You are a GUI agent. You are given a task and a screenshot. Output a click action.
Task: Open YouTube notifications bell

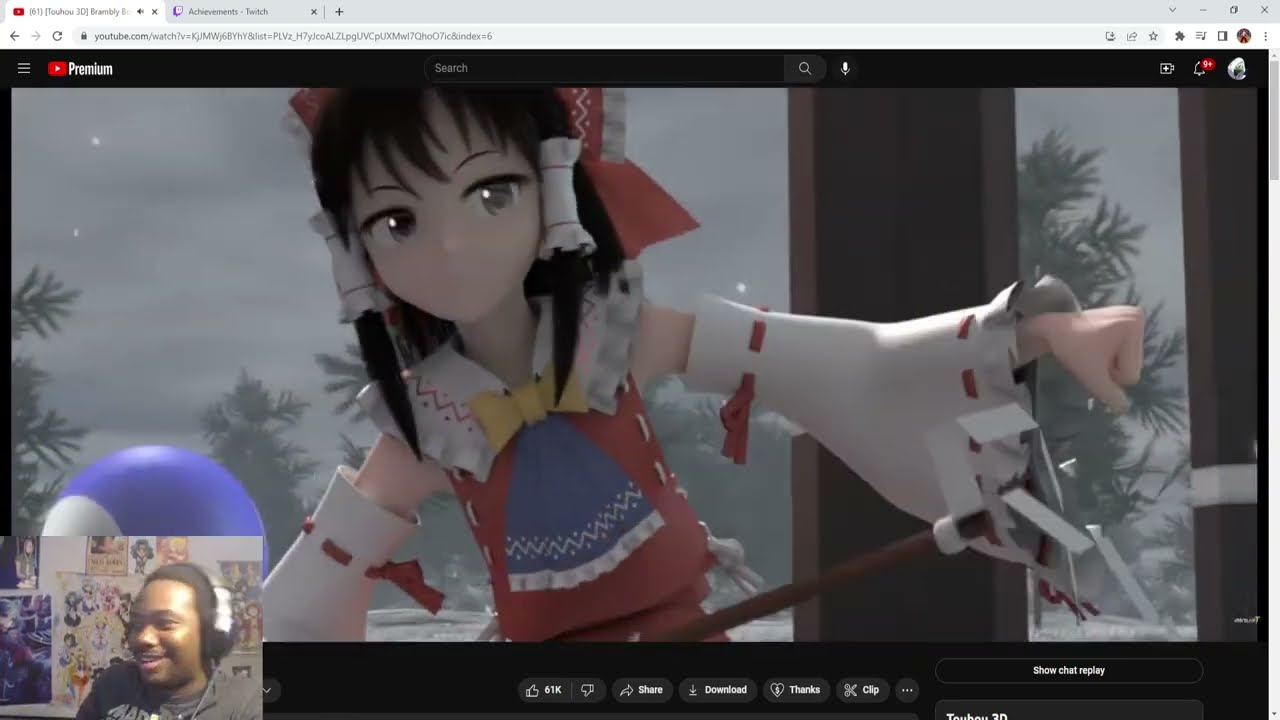click(x=1200, y=68)
